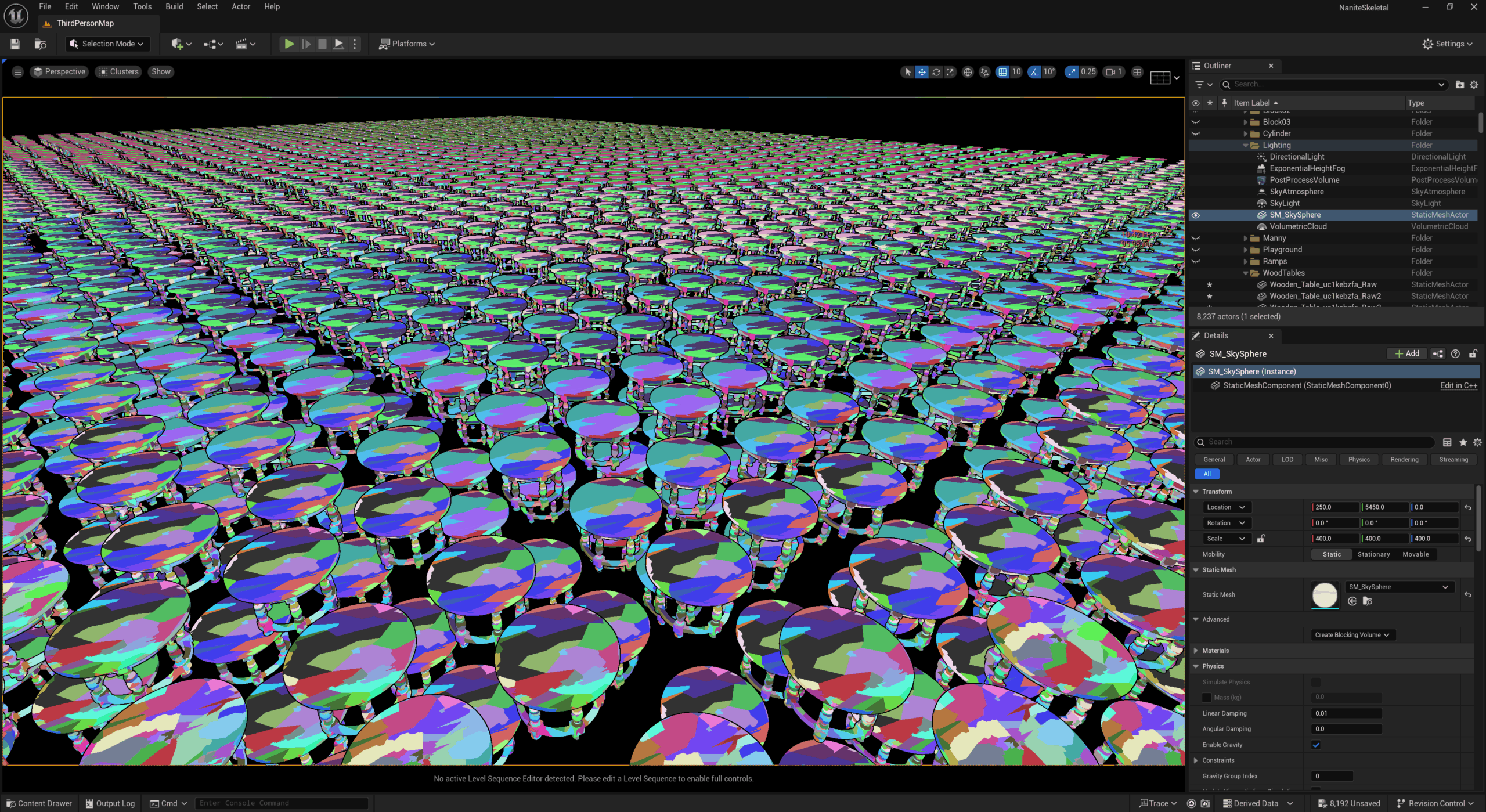Screen dimensions: 1486x812
Task: Click the green Play button
Action: click(288, 44)
